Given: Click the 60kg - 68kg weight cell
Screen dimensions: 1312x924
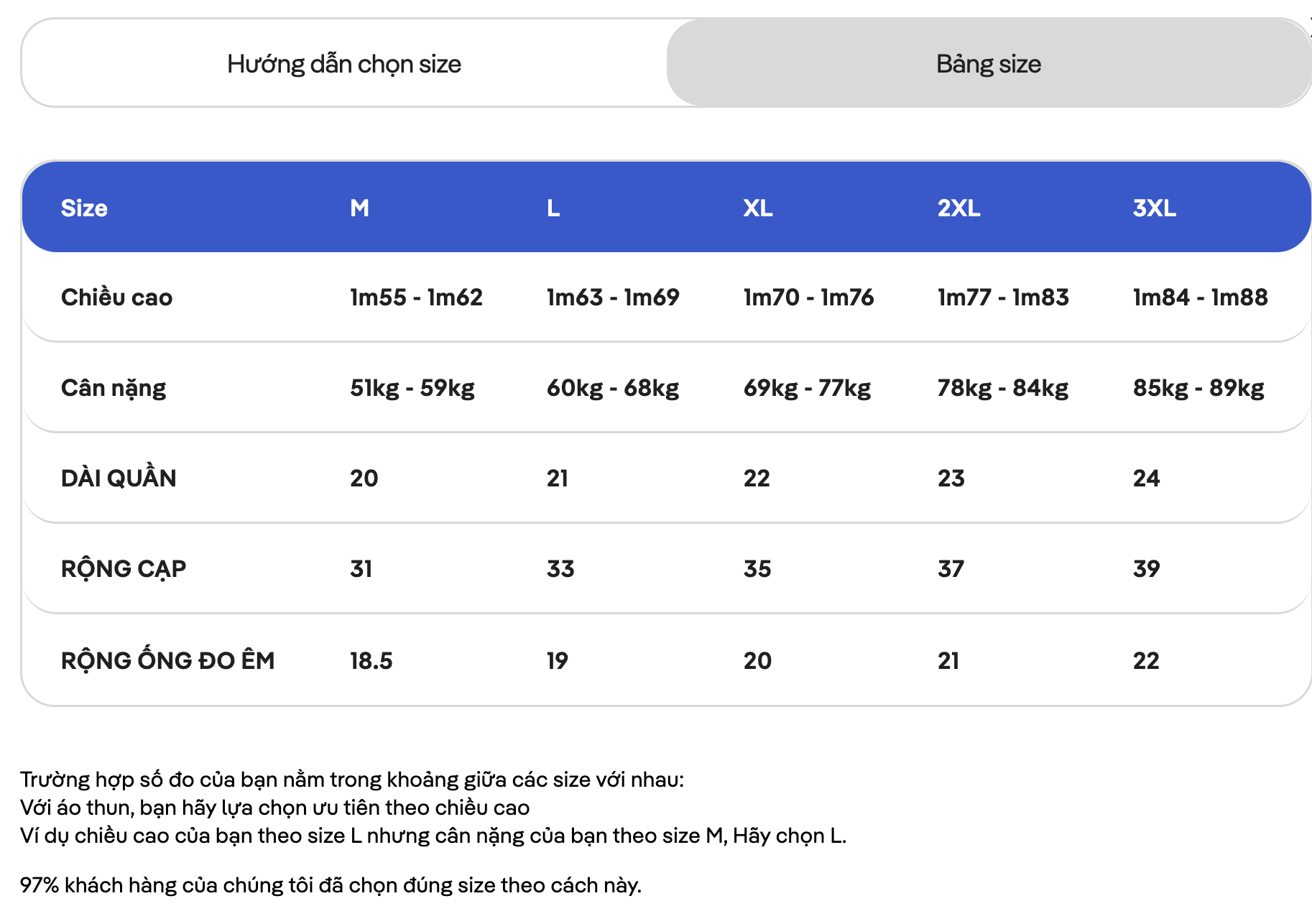Looking at the screenshot, I should (613, 388).
